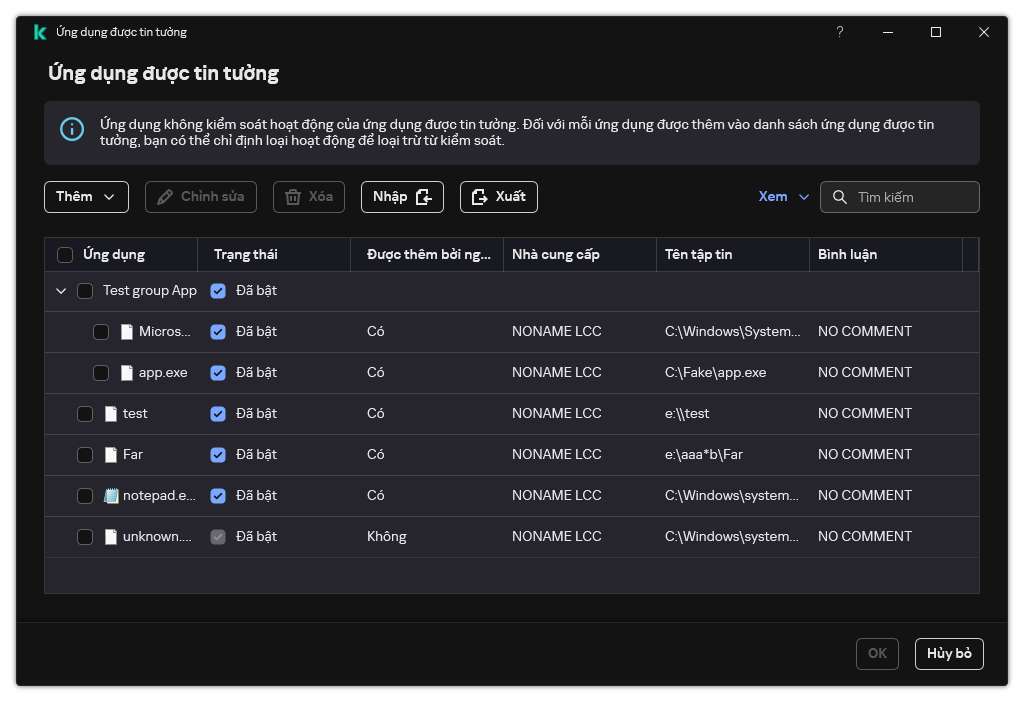Sort by Tên tập tin column header
The image size is (1024, 702).
(698, 255)
